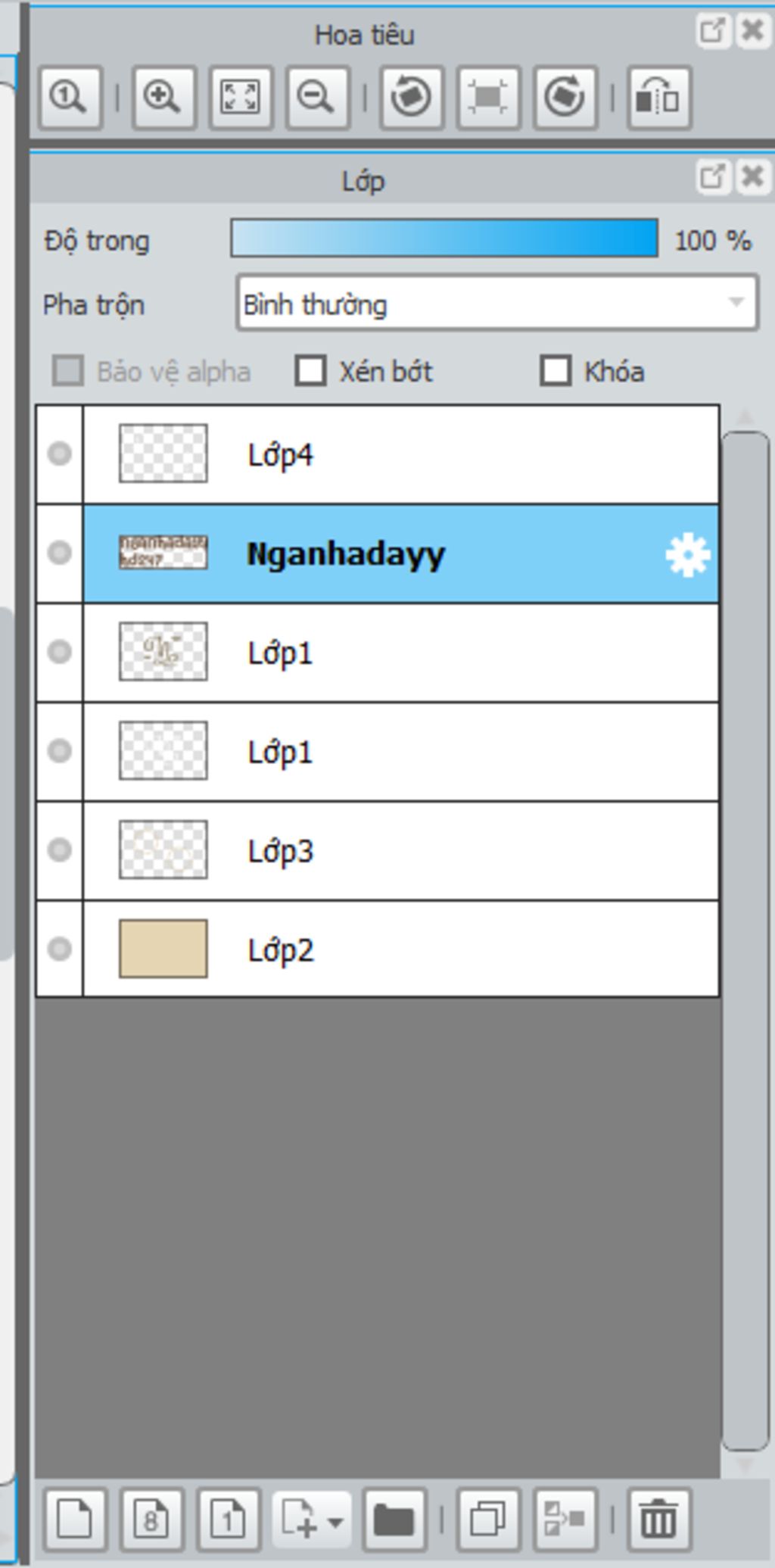Rotate canvas right in Navigator
This screenshot has width=775, height=1568.
[x=565, y=98]
